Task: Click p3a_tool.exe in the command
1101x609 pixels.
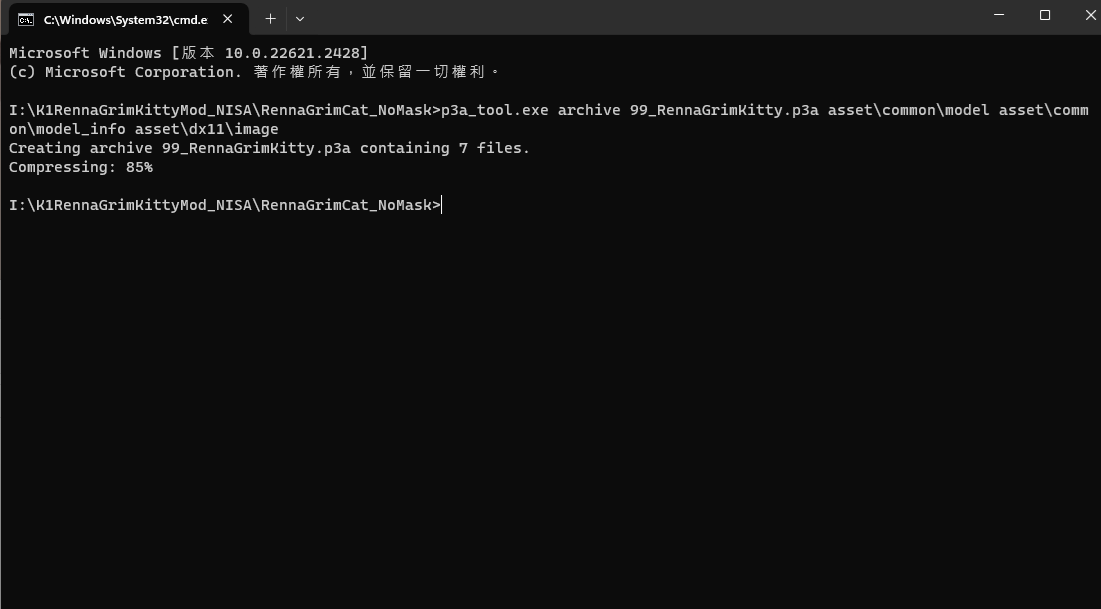Action: pos(494,110)
